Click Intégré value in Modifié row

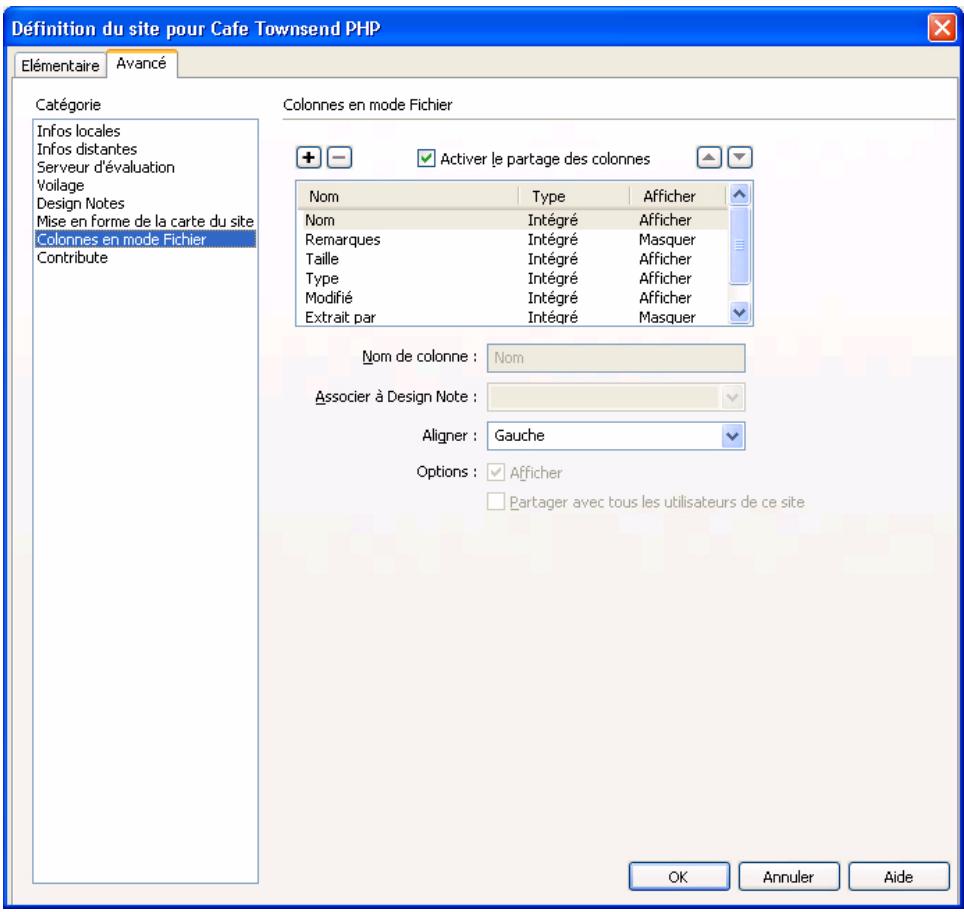tap(553, 298)
